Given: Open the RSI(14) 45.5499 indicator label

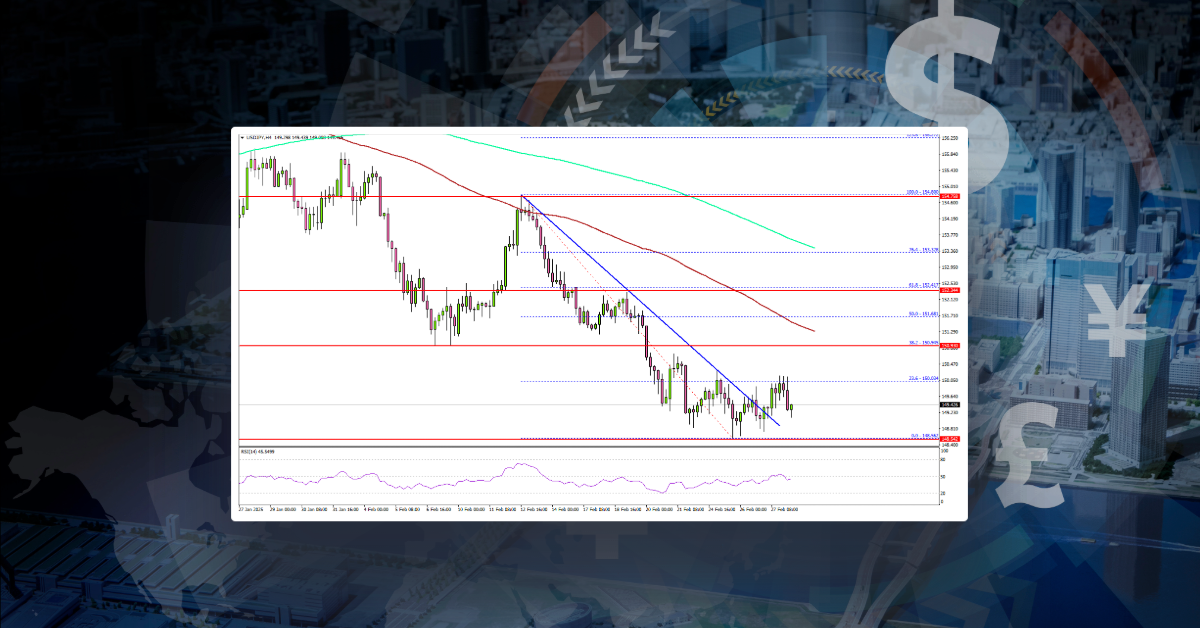Looking at the screenshot, I should click(258, 451).
